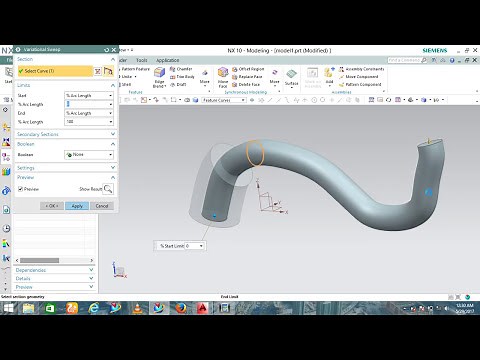480x360 pixels.
Task: Click the Sketch Section icon beside Select Curve
Action: (97, 71)
